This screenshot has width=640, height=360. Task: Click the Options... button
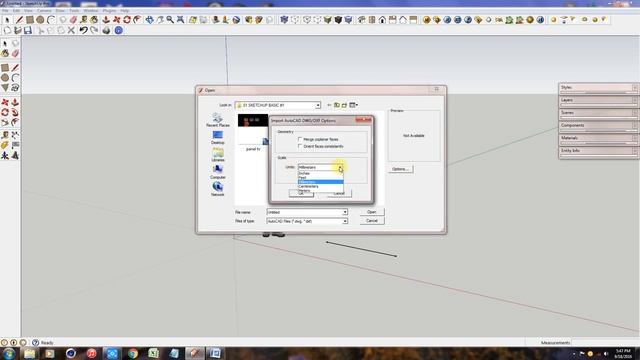coord(400,169)
